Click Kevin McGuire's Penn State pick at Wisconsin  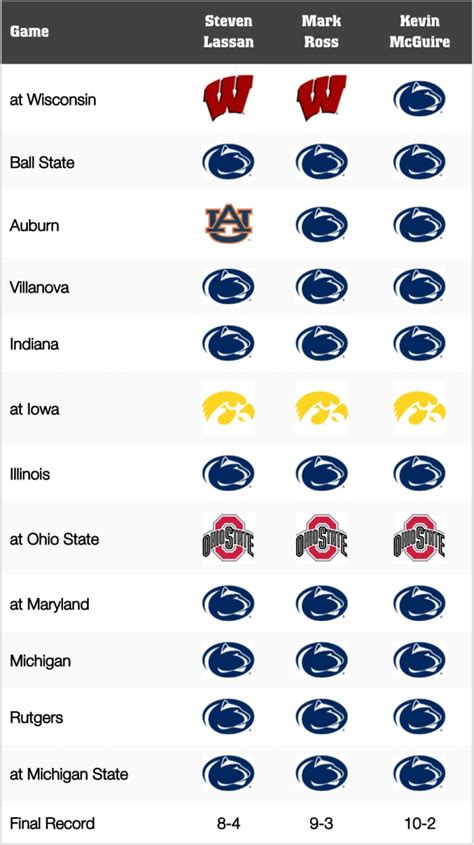(x=419, y=99)
